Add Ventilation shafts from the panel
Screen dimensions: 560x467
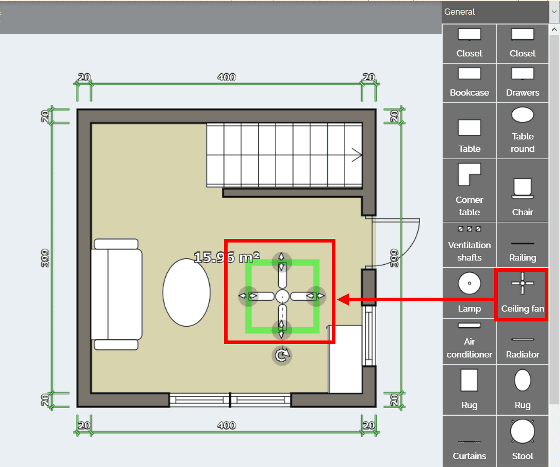(x=469, y=245)
